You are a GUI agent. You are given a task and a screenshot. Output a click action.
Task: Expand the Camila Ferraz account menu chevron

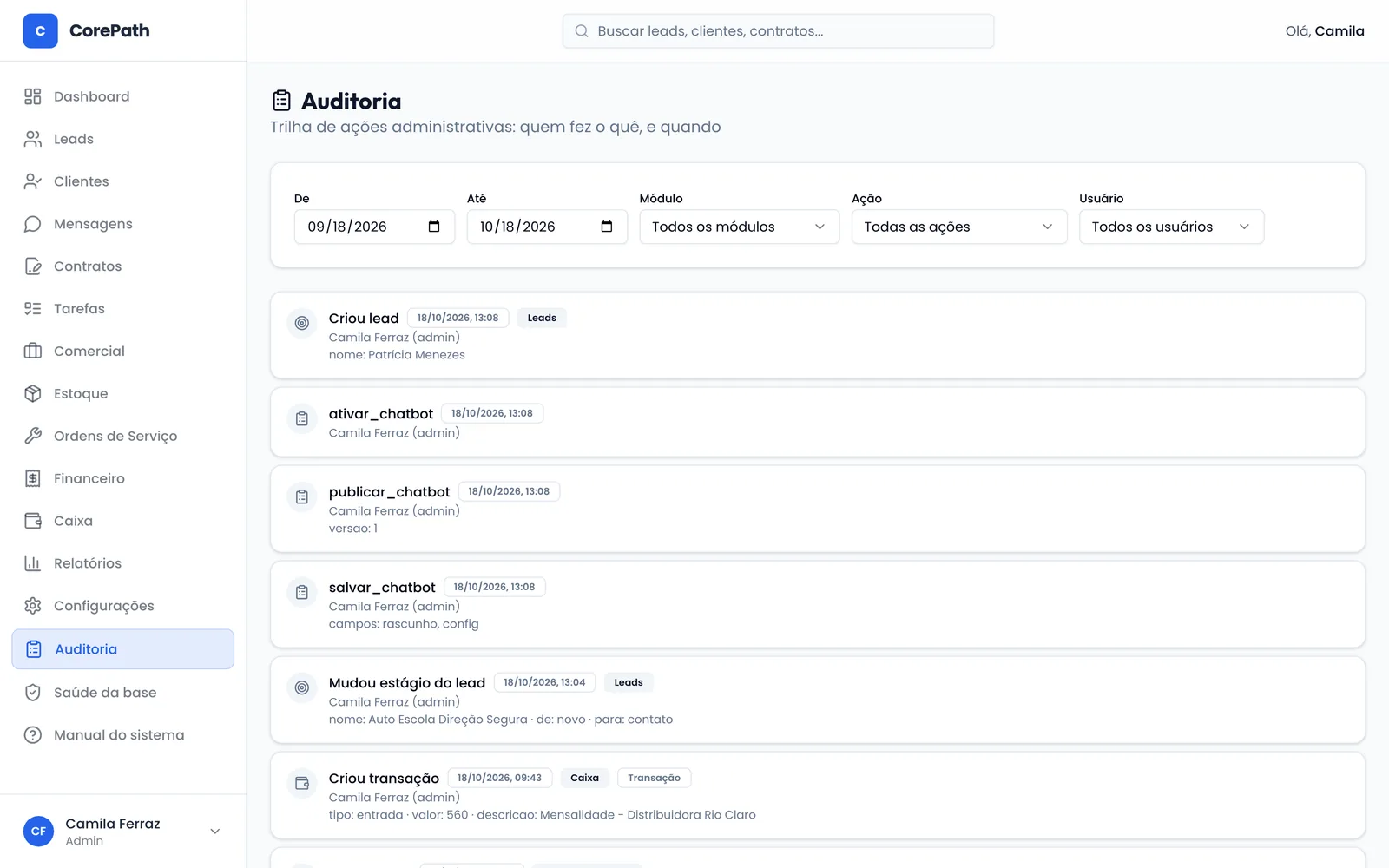coord(215,832)
